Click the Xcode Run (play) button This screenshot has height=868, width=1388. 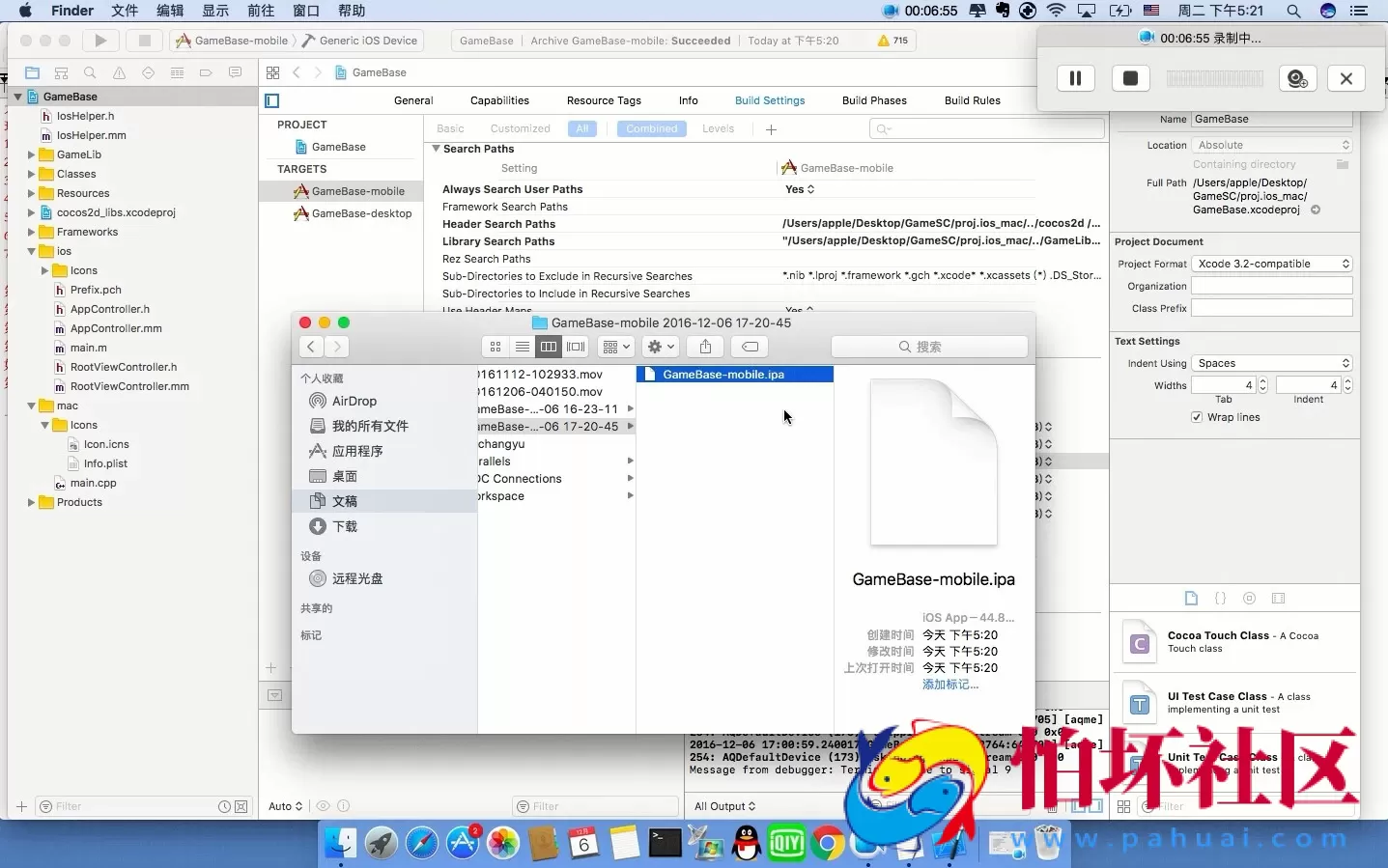(x=100, y=41)
